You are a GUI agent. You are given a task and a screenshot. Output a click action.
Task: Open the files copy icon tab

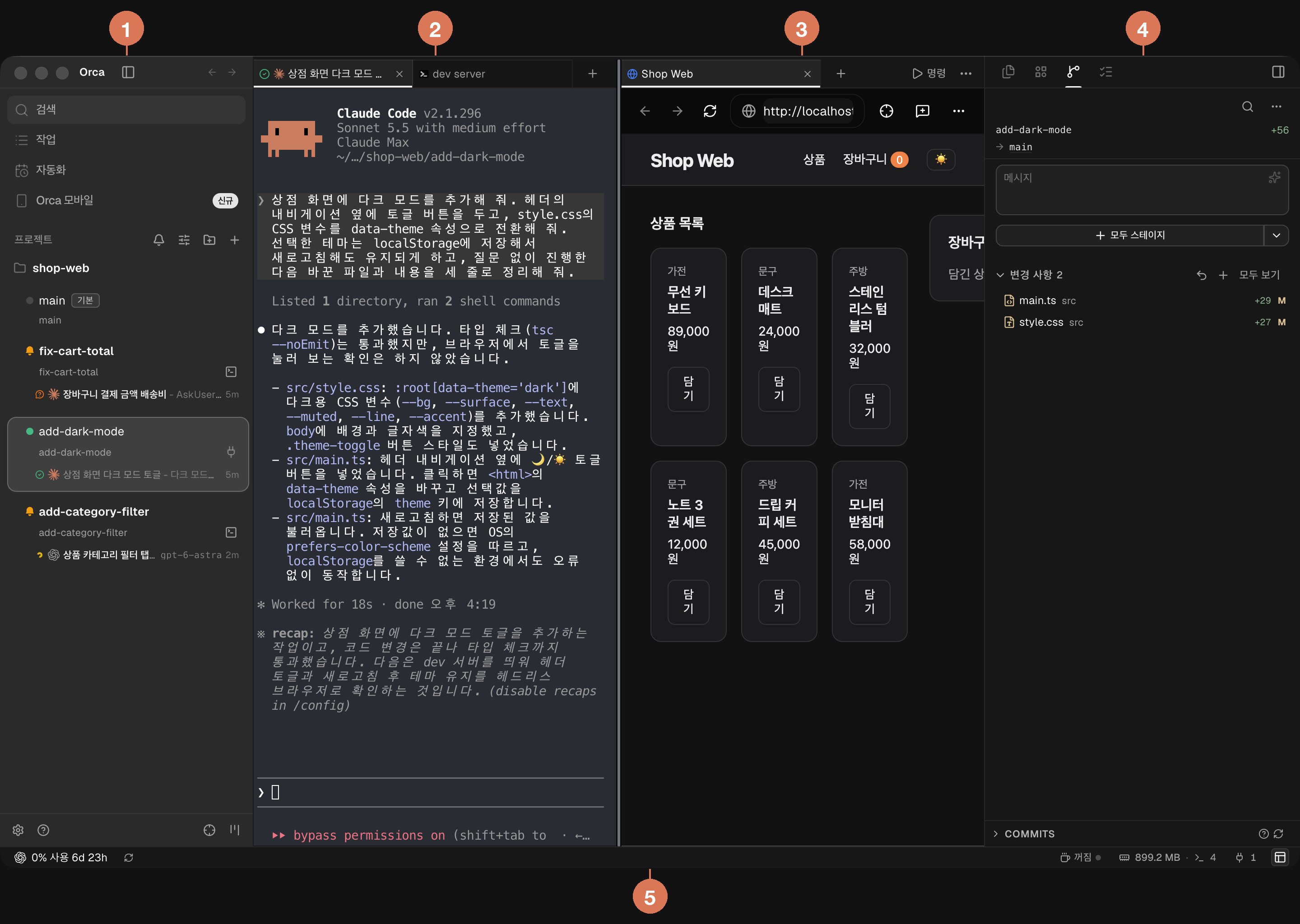1008,72
